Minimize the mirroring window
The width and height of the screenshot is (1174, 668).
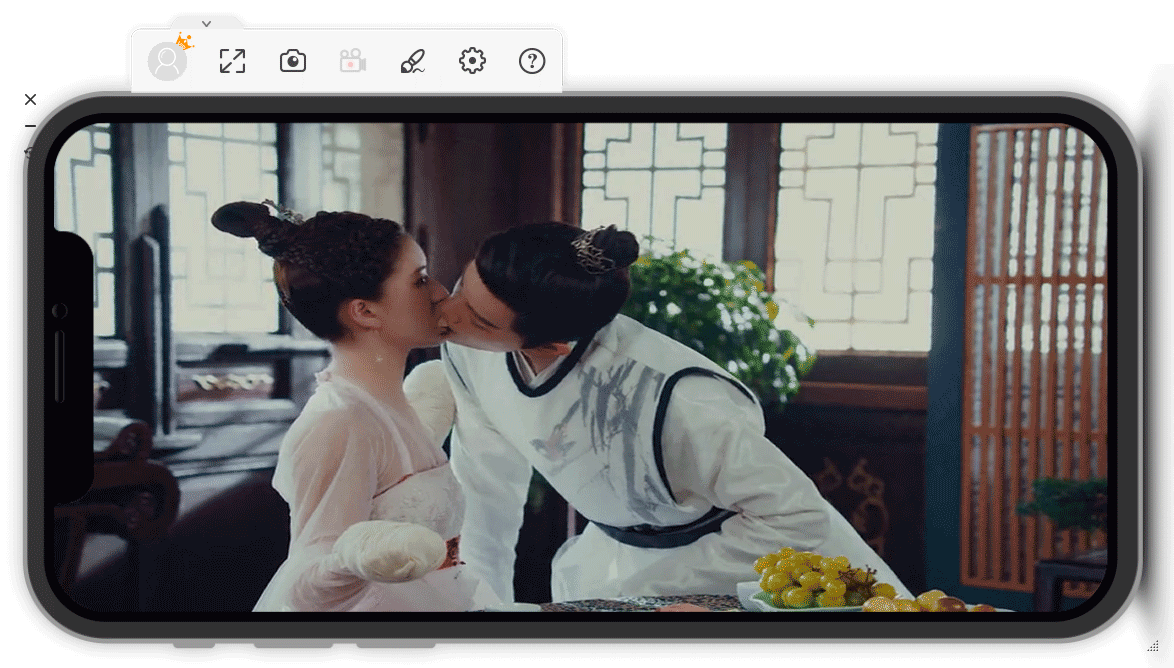point(30,126)
